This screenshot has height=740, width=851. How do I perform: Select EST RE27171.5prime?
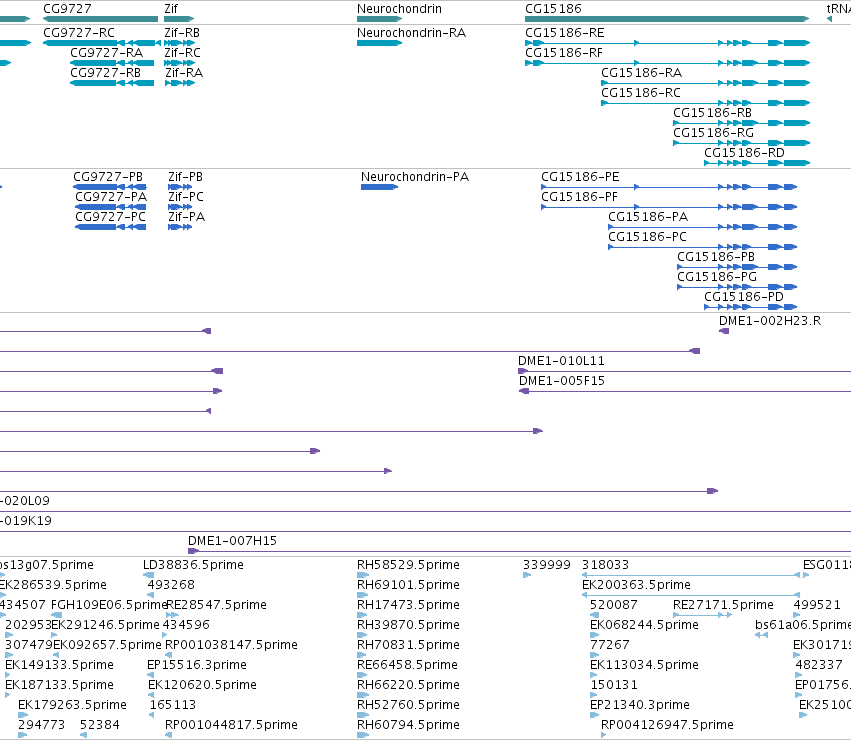(x=723, y=605)
